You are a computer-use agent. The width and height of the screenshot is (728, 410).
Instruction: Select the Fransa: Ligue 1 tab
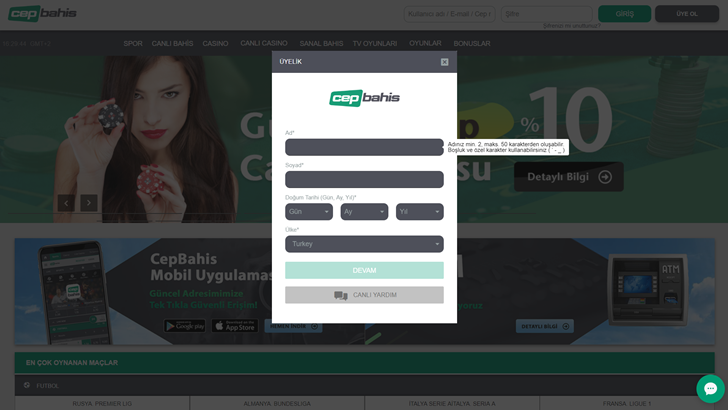627,403
